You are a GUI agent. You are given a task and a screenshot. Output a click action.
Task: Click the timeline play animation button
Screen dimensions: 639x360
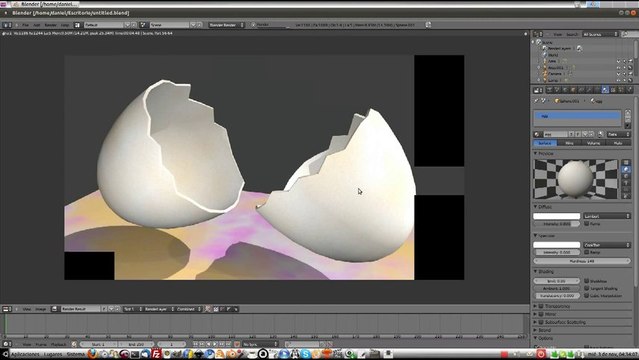(x=215, y=344)
